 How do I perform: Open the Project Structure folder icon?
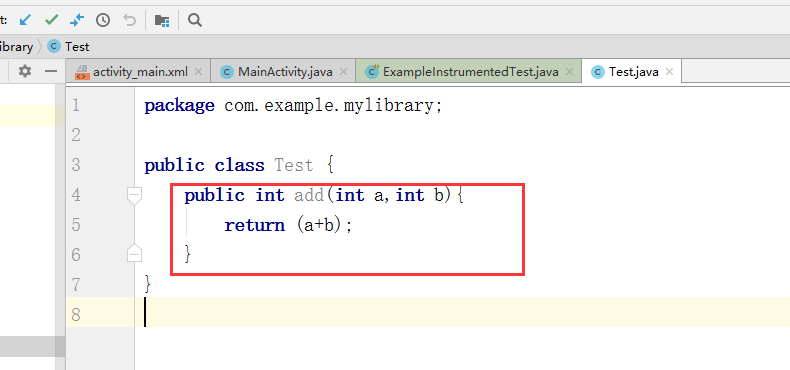[x=162, y=20]
